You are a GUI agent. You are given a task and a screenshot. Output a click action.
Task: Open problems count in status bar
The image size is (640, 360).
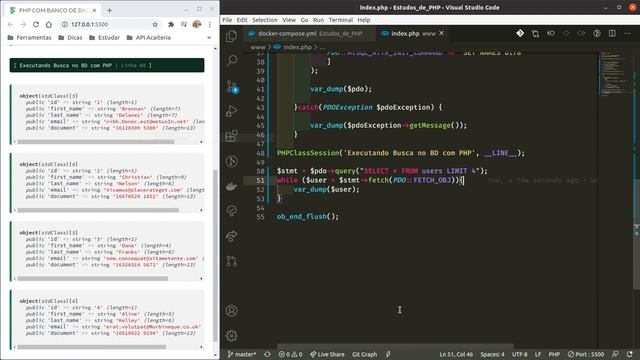point(290,354)
